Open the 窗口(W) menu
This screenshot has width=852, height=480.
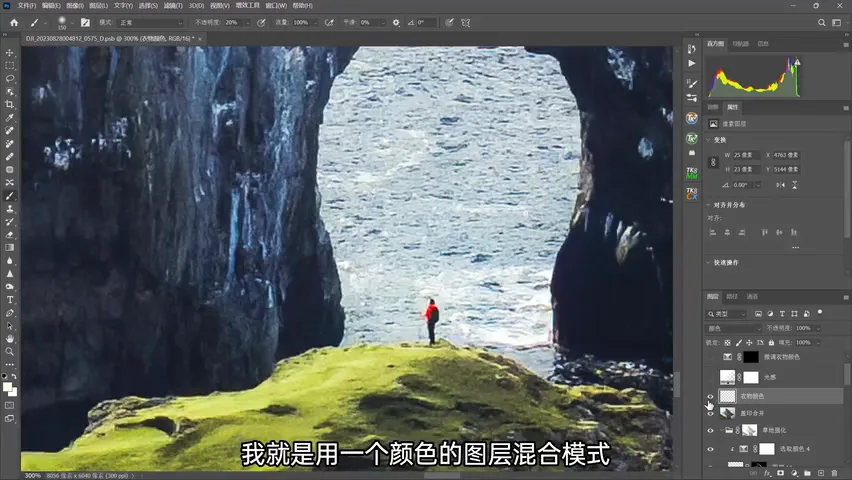click(275, 5)
